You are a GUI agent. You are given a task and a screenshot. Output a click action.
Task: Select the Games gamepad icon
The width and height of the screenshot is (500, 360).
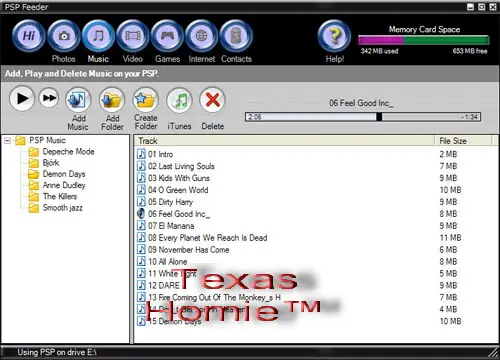coord(167,36)
